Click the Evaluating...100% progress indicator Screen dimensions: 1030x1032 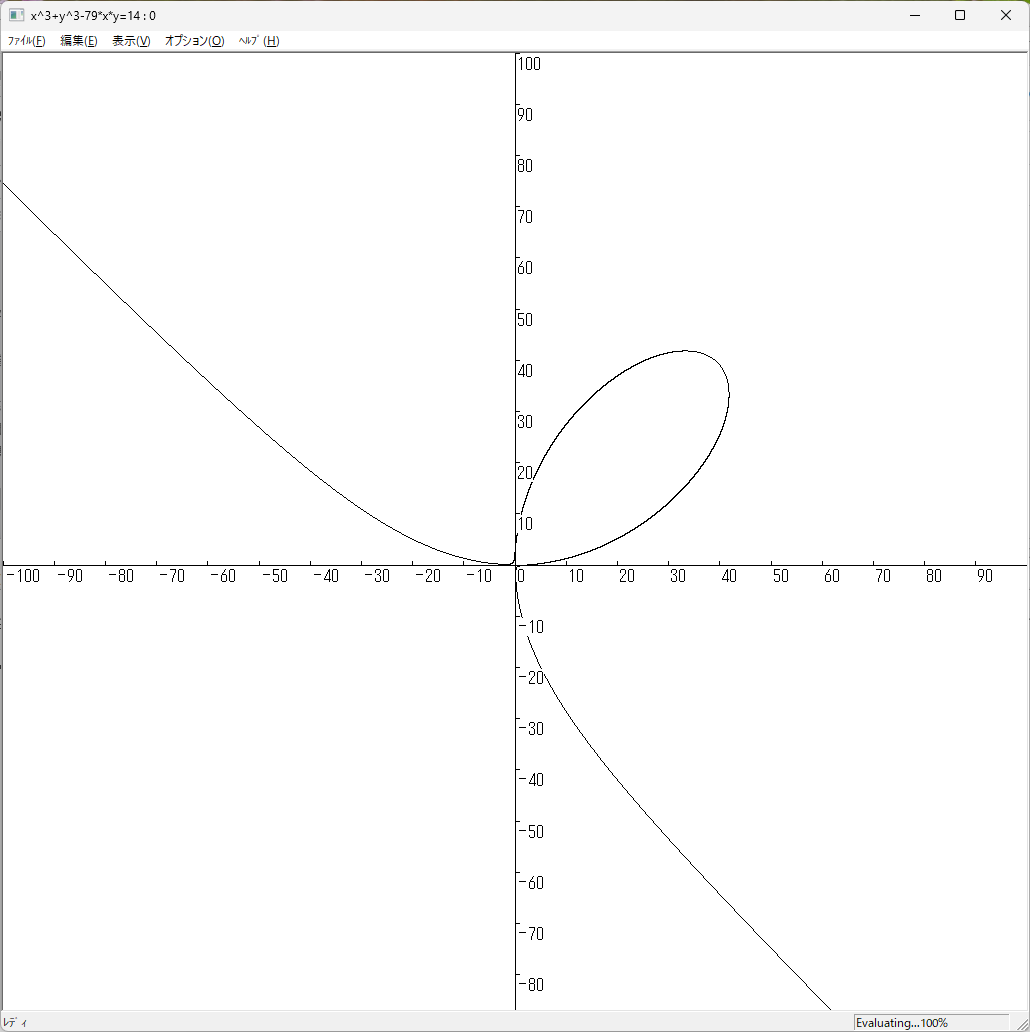tap(902, 1023)
